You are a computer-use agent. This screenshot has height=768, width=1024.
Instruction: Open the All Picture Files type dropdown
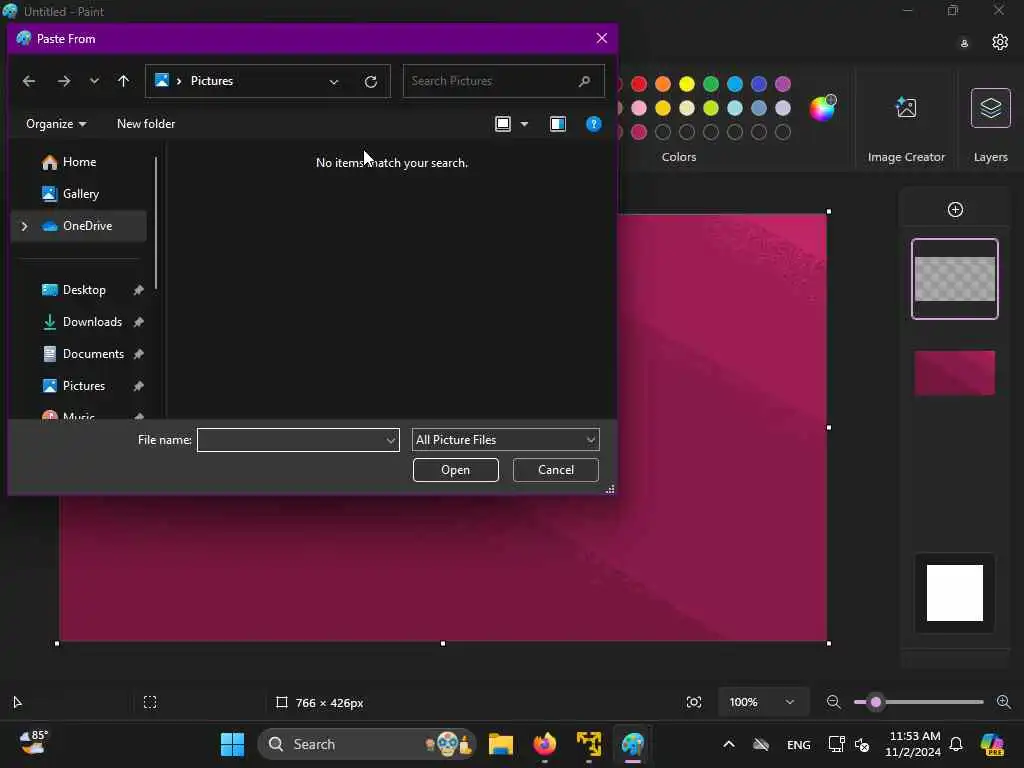505,440
